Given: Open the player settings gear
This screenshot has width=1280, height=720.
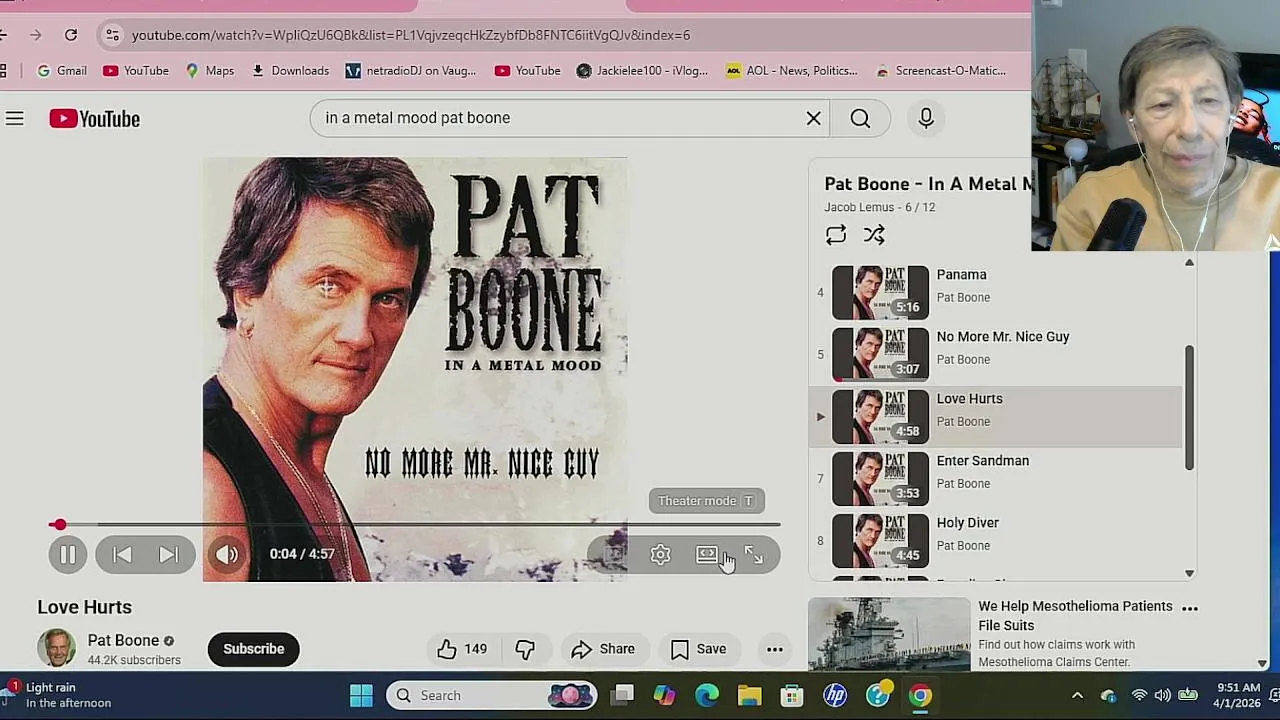Looking at the screenshot, I should click(660, 555).
